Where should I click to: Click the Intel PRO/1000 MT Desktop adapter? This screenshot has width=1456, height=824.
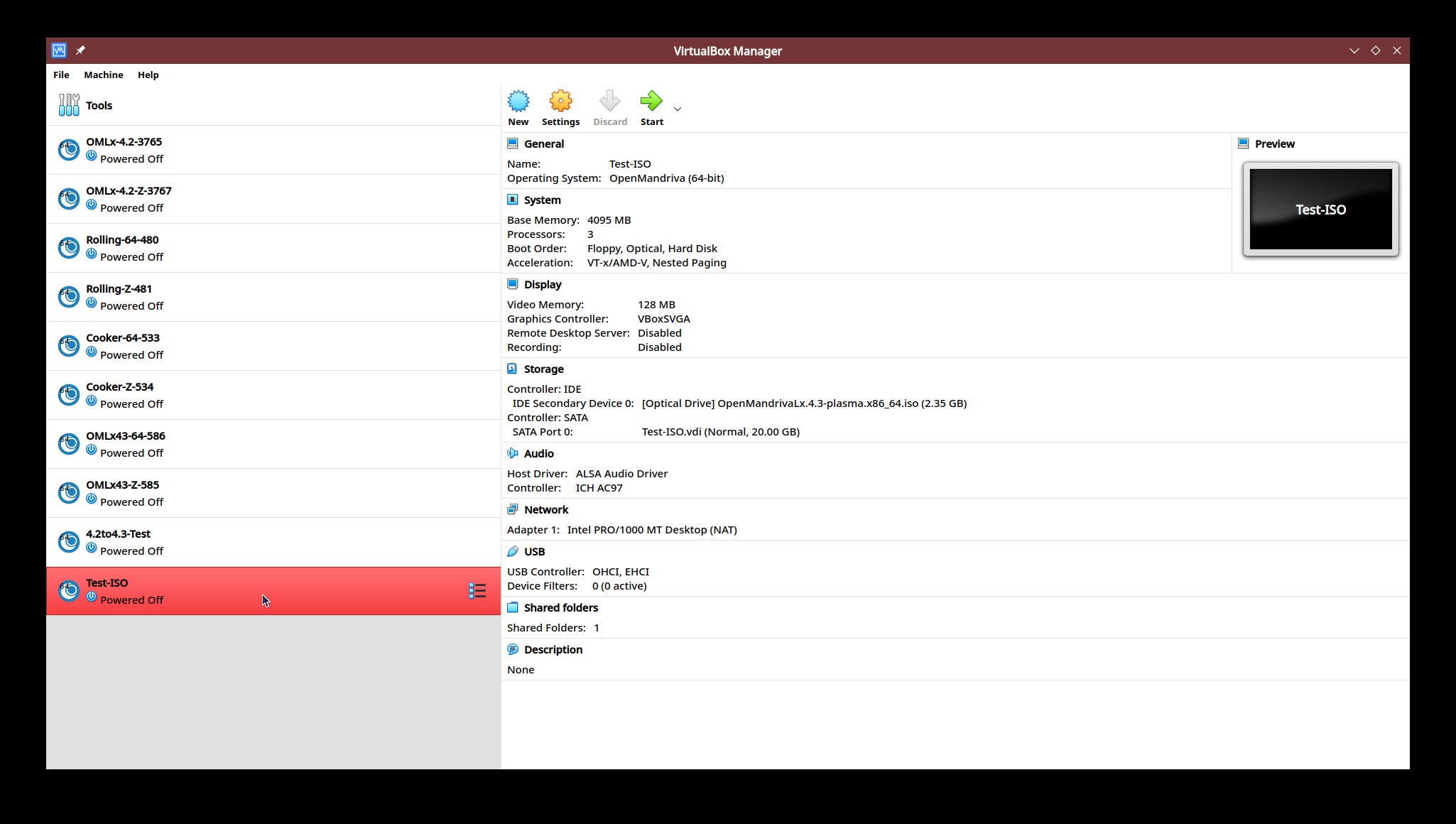click(x=652, y=530)
